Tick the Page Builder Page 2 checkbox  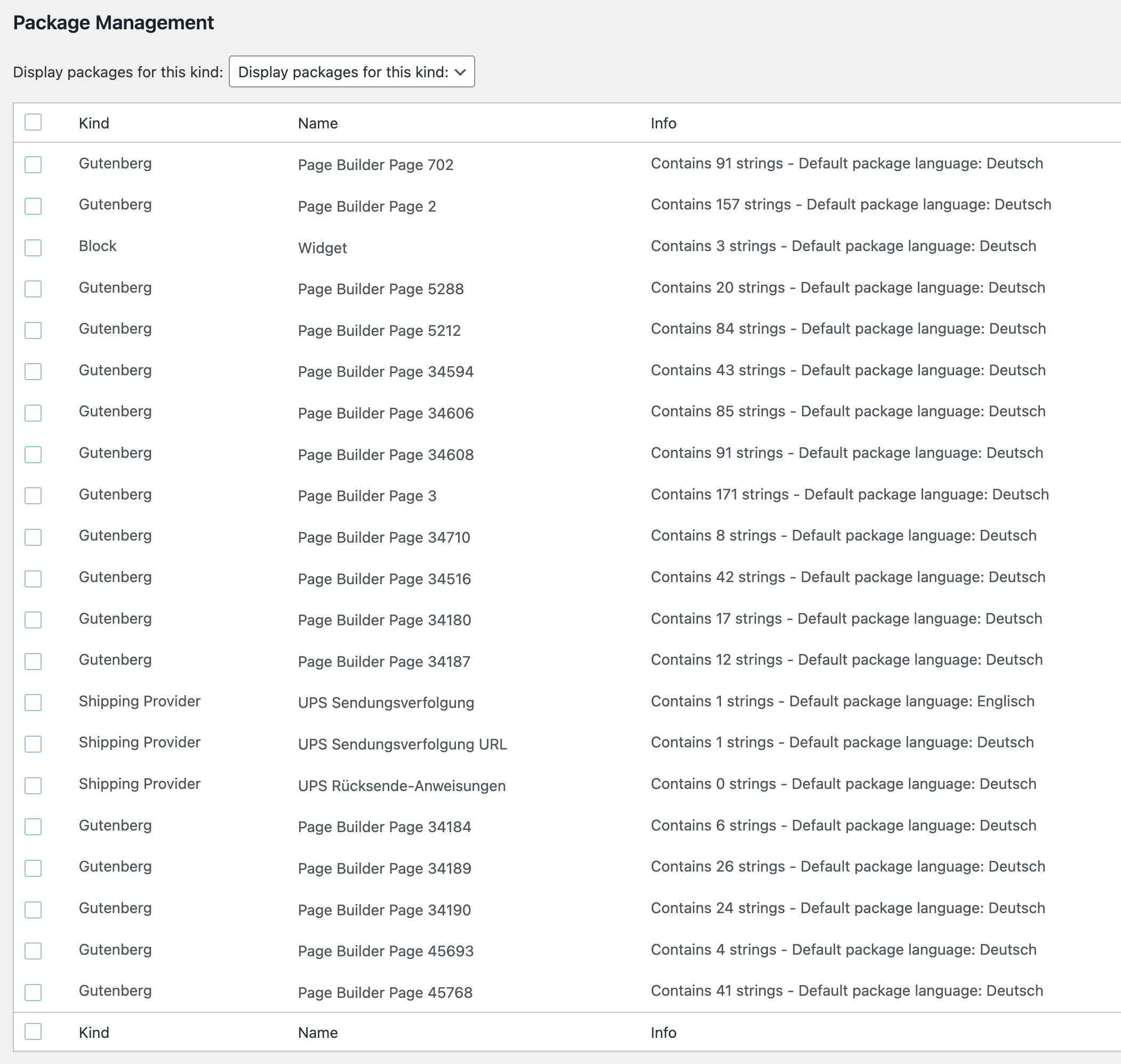(x=33, y=206)
